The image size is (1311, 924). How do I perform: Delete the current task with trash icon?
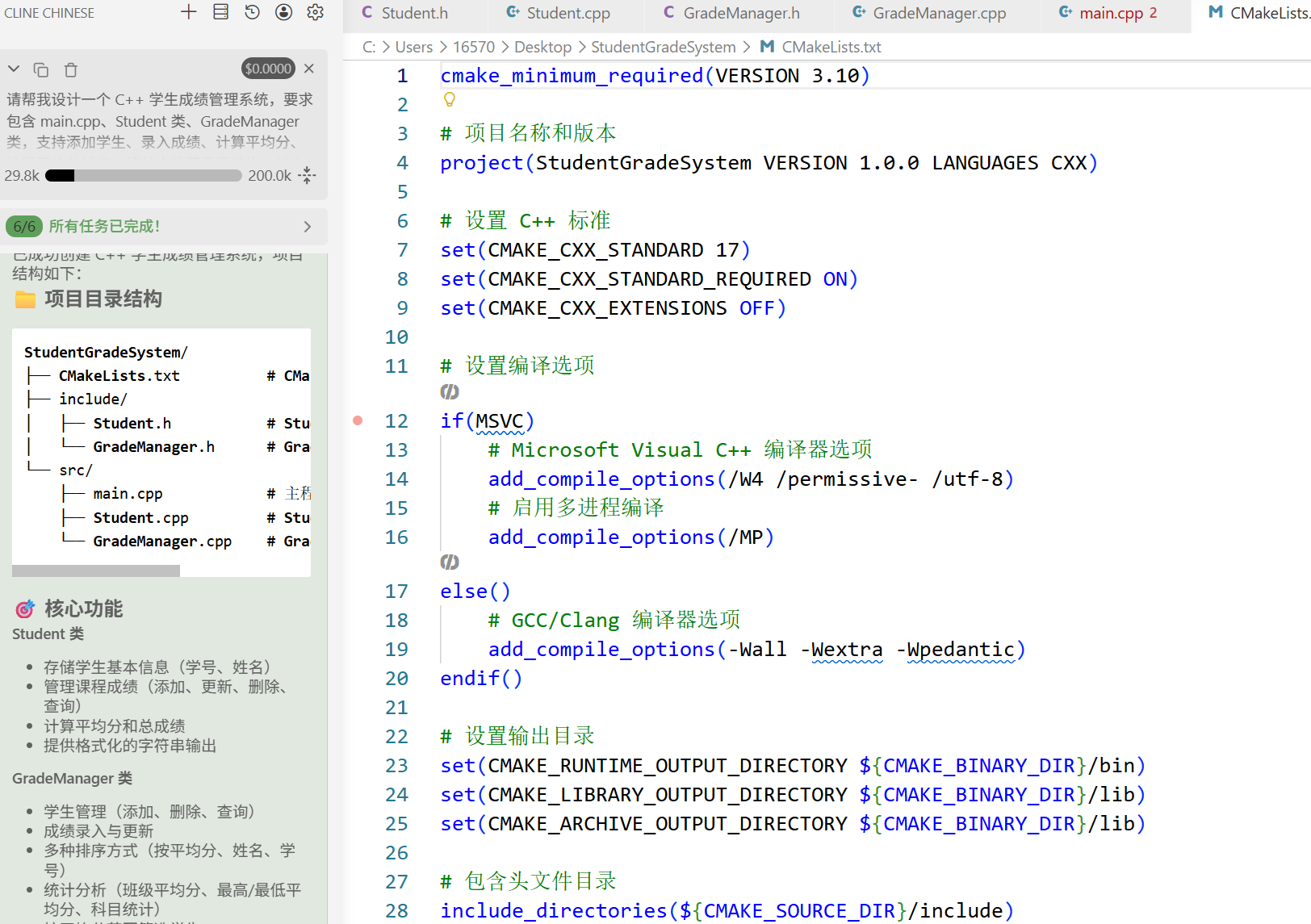[x=71, y=70]
